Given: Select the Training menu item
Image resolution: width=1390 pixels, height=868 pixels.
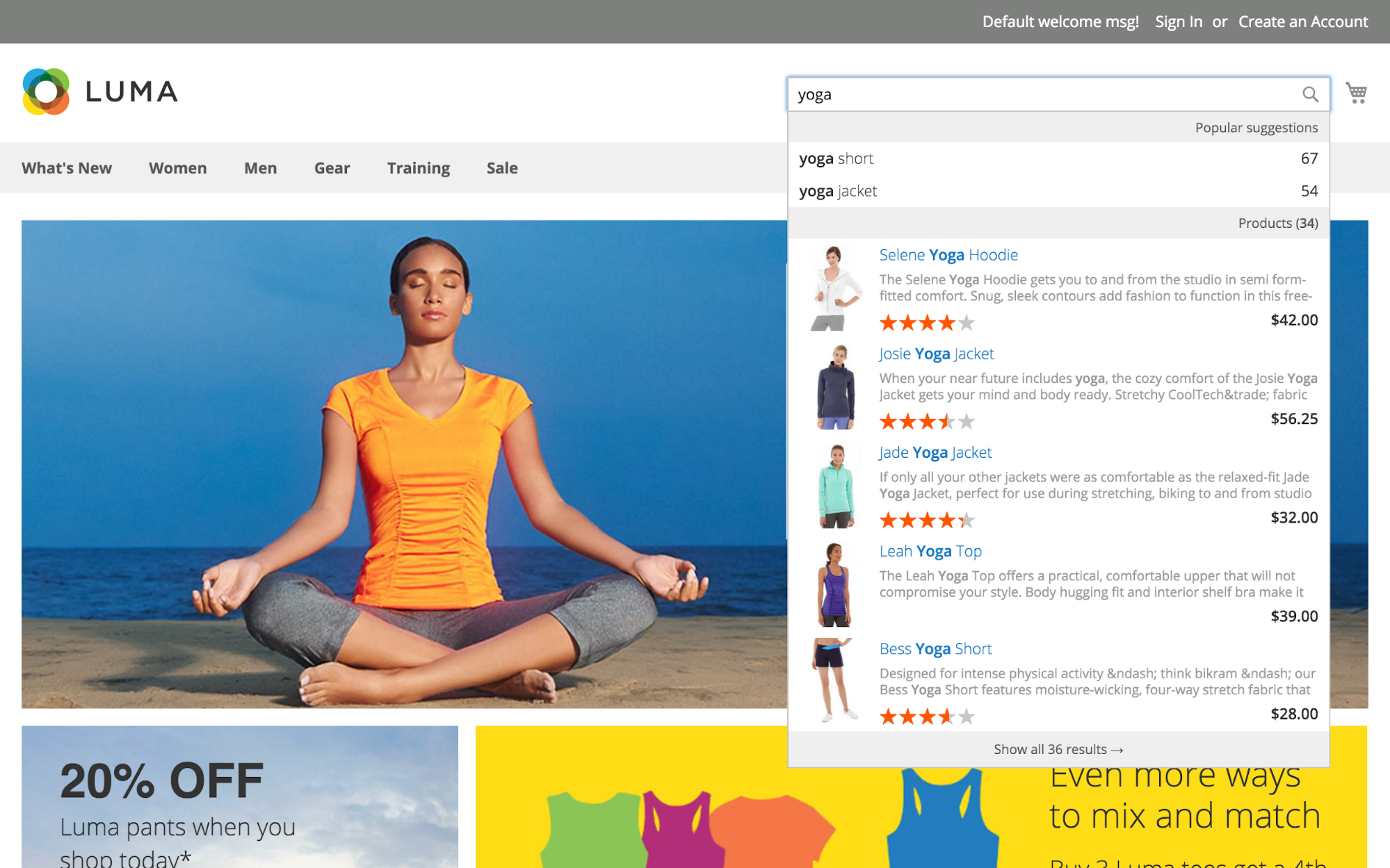Looking at the screenshot, I should coord(419,168).
